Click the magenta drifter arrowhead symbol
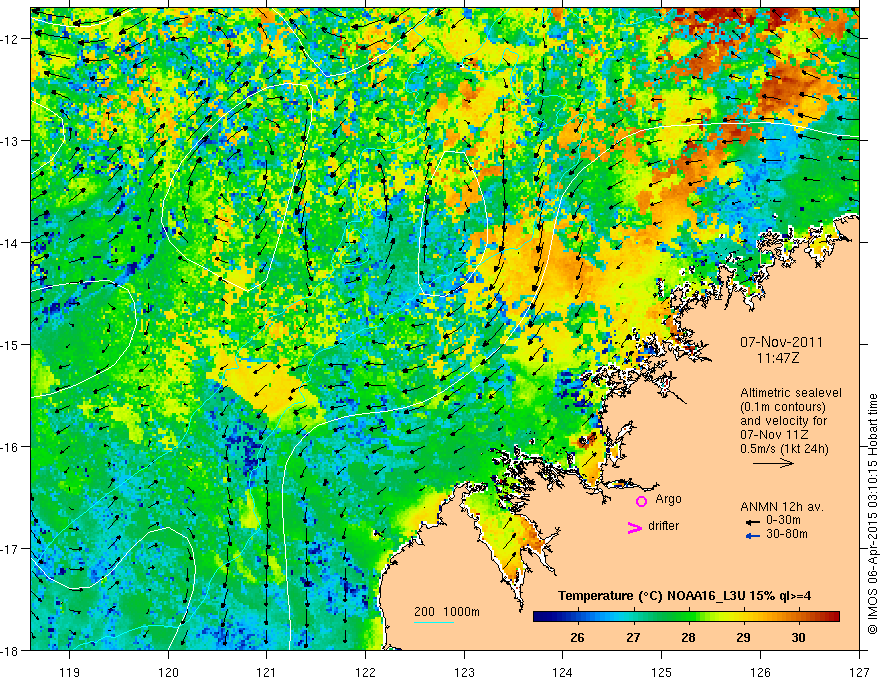Viewport: 880px width, 680px height. [634, 527]
